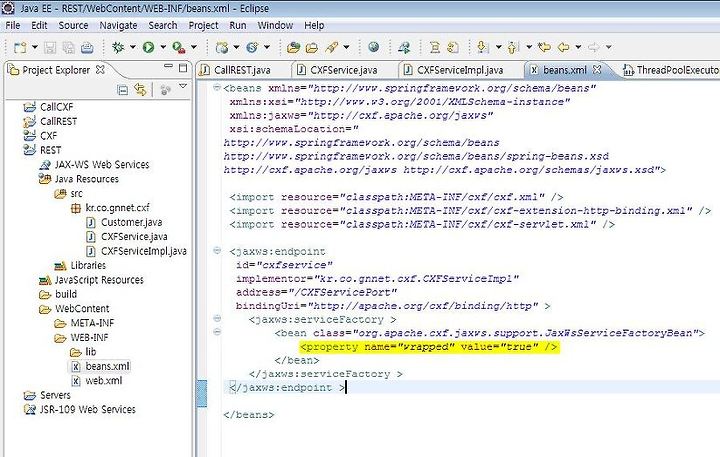
Task: Collapse the jaxws:endpoint fold marker
Action: [217, 250]
